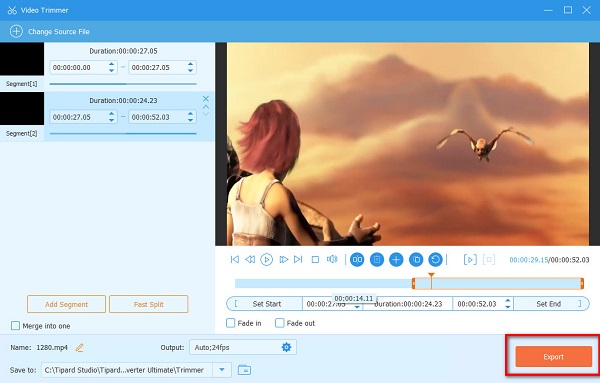Click the Duration:00:00:27.05 text in Segment 1
The height and width of the screenshot is (383, 600).
tap(123, 51)
